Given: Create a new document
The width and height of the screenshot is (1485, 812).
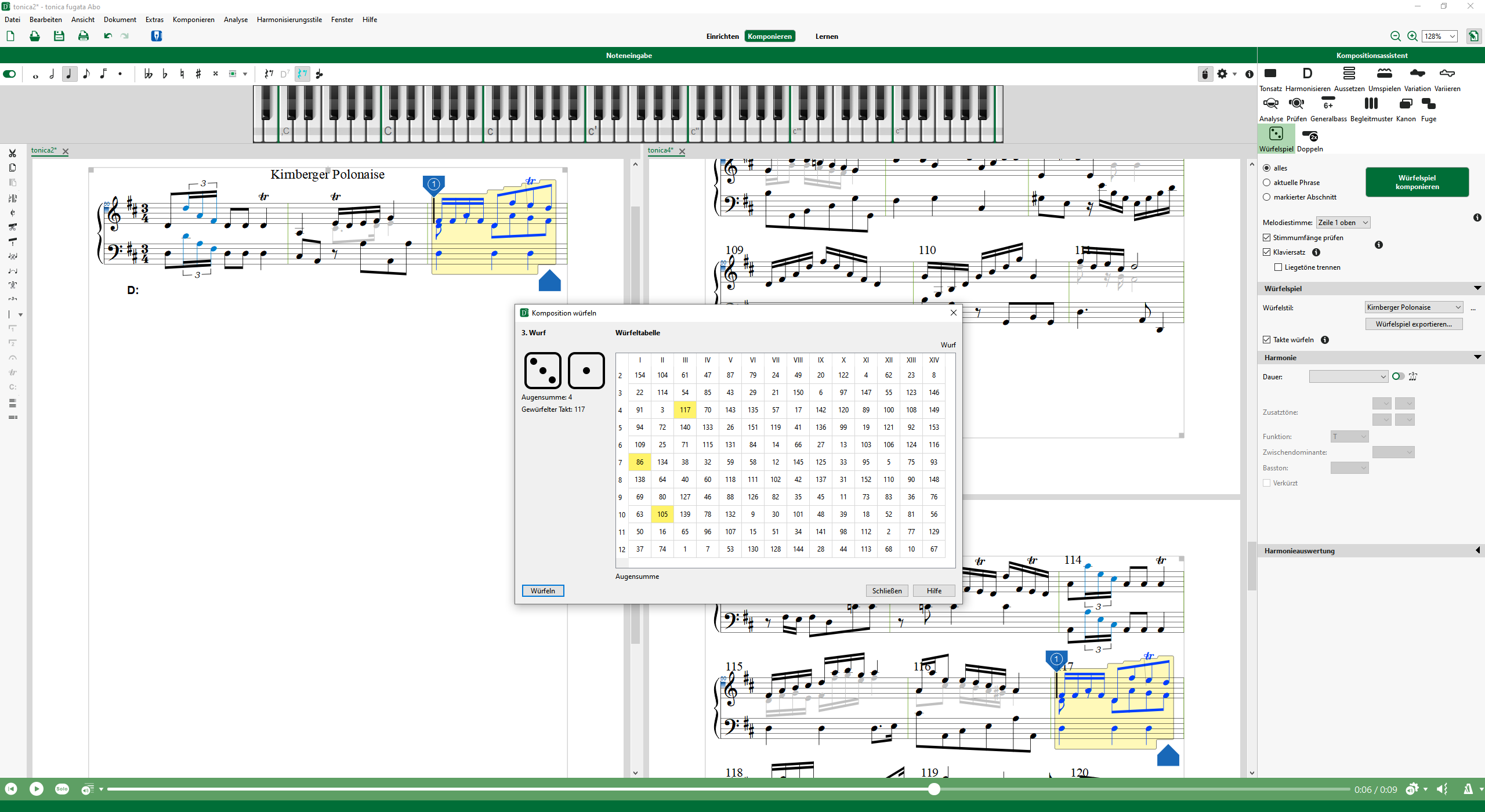Looking at the screenshot, I should pyautogui.click(x=10, y=37).
